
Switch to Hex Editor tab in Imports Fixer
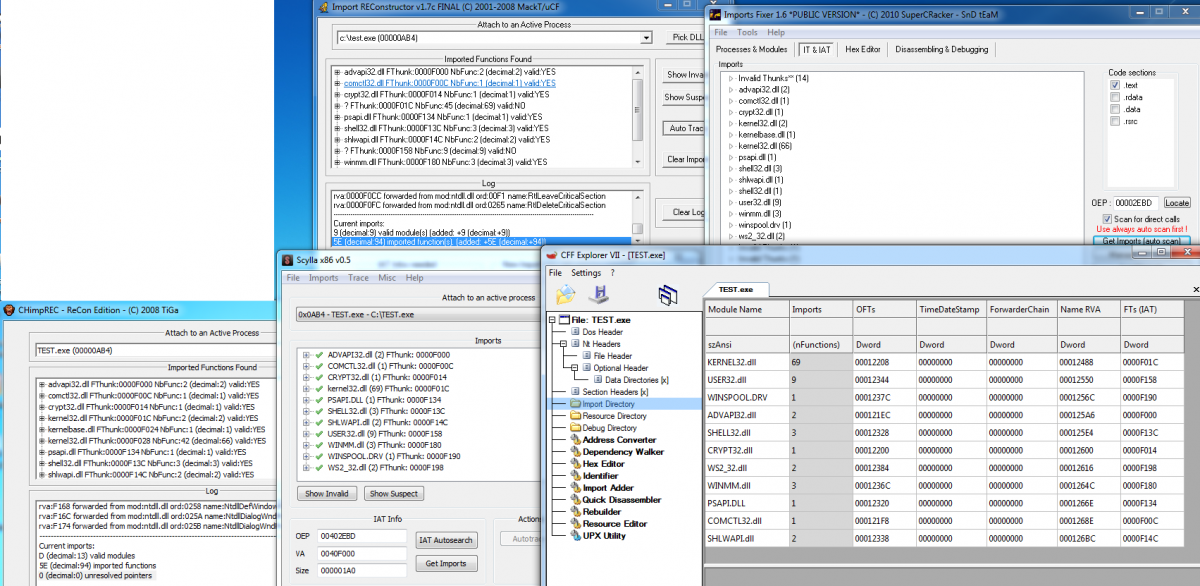pyautogui.click(x=863, y=49)
